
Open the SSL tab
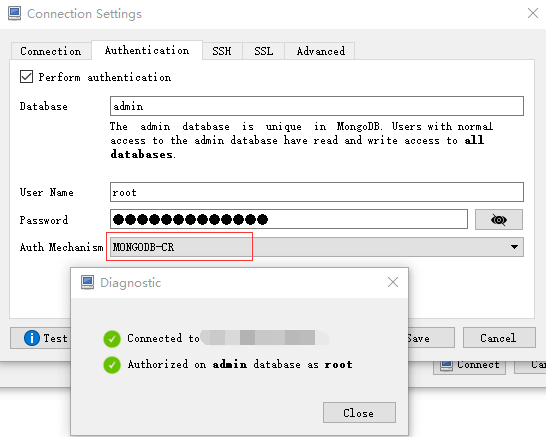tap(264, 51)
